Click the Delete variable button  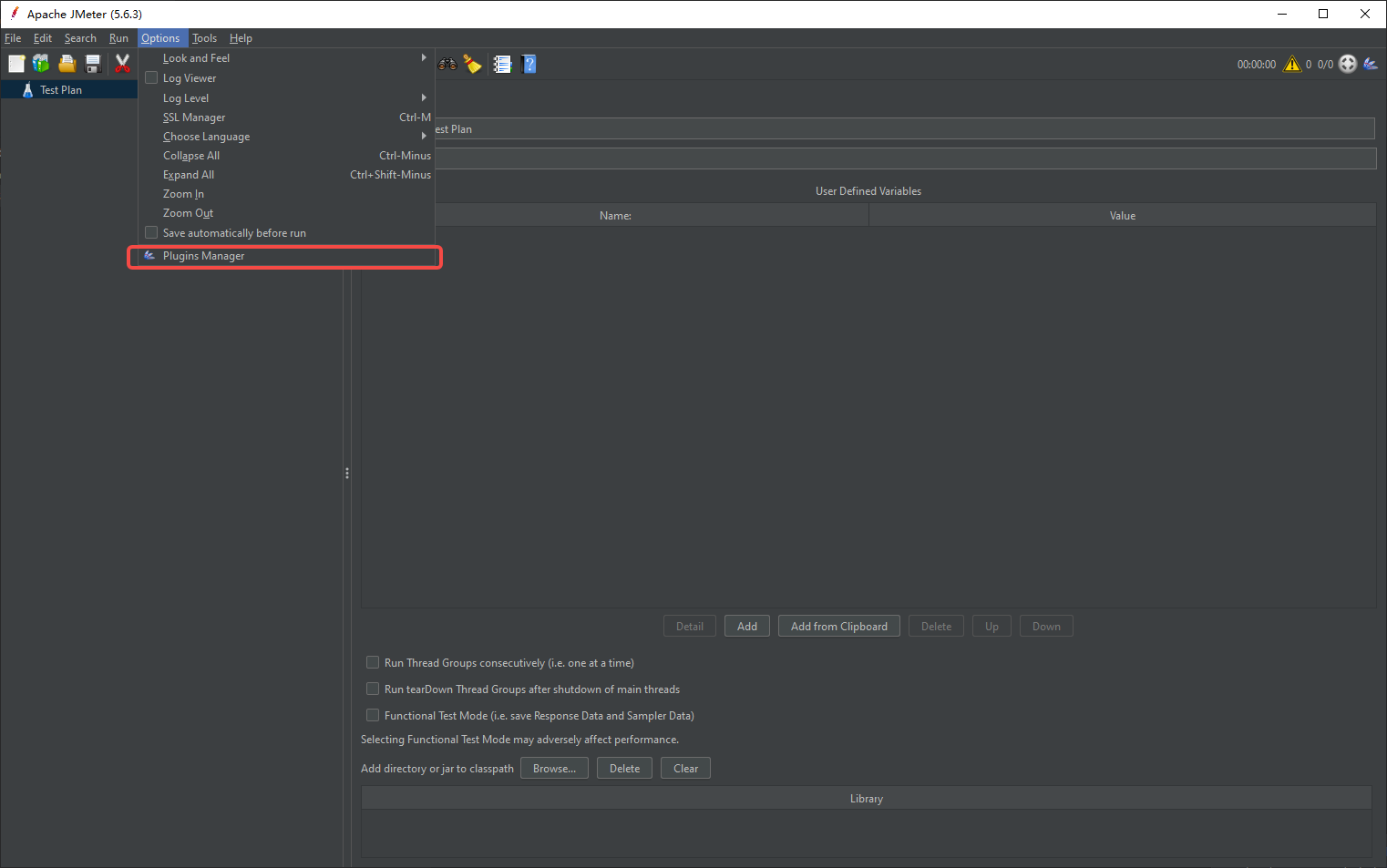tap(936, 626)
